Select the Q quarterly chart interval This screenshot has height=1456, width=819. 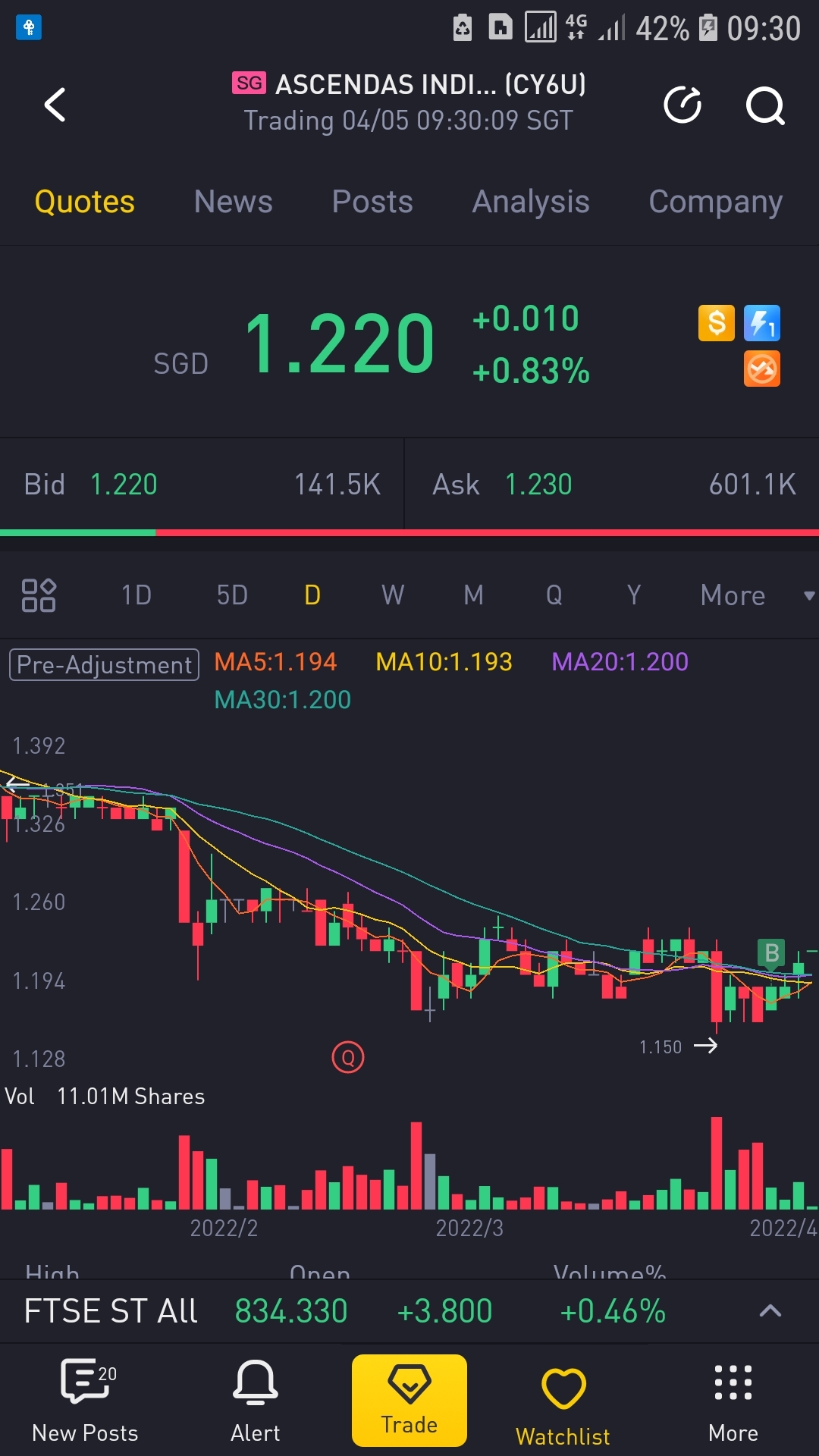554,595
